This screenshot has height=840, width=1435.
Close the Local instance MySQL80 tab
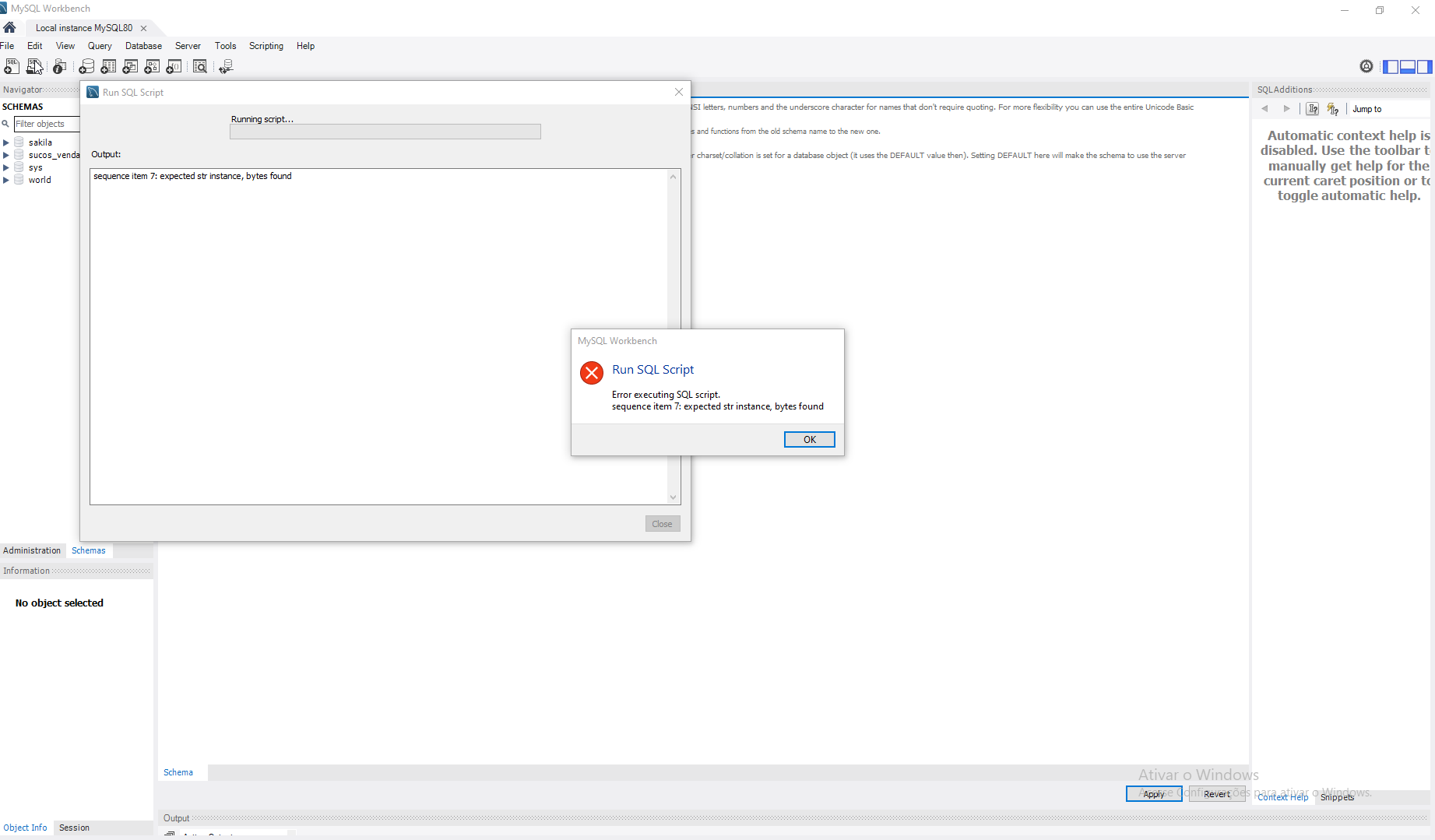(x=143, y=28)
